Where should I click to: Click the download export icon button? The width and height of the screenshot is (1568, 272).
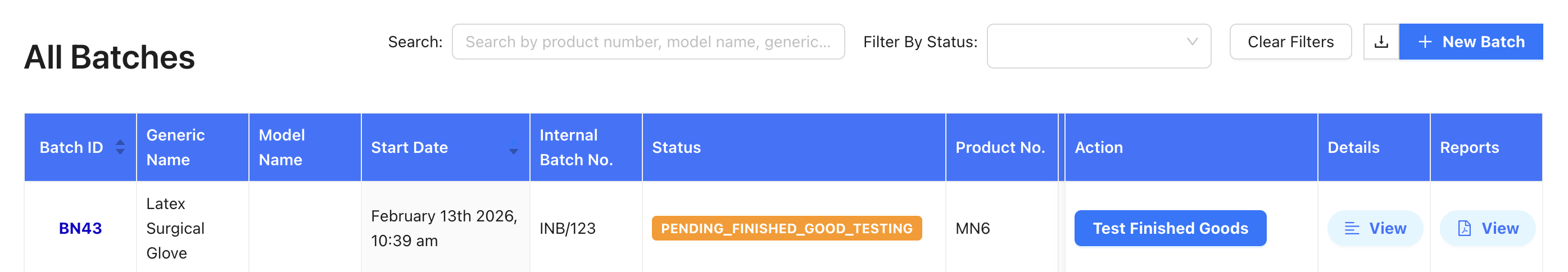click(1381, 42)
